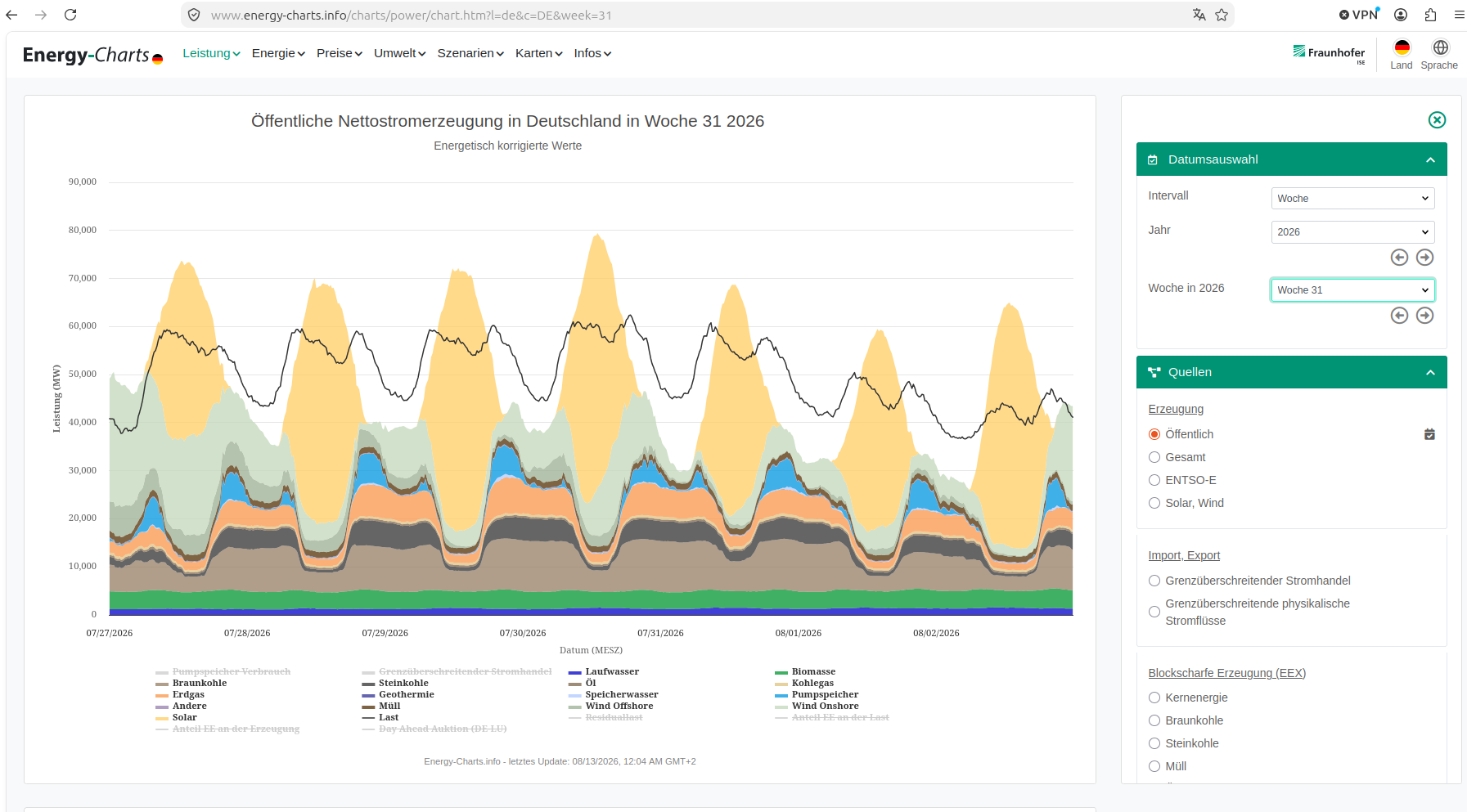Image resolution: width=1467 pixels, height=812 pixels.
Task: Open the Umwelt menu
Action: (400, 53)
